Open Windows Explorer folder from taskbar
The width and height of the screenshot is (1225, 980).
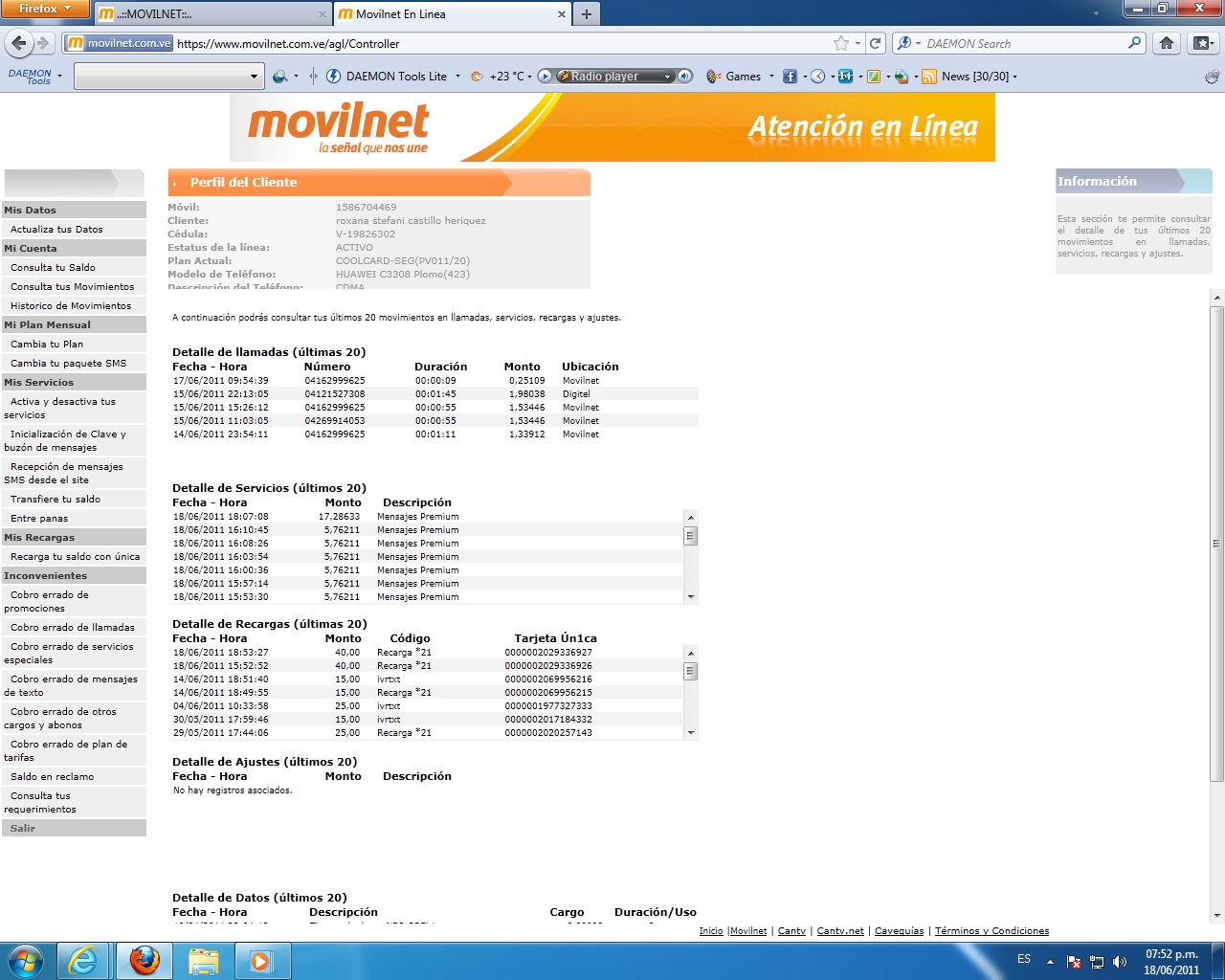pyautogui.click(x=204, y=961)
